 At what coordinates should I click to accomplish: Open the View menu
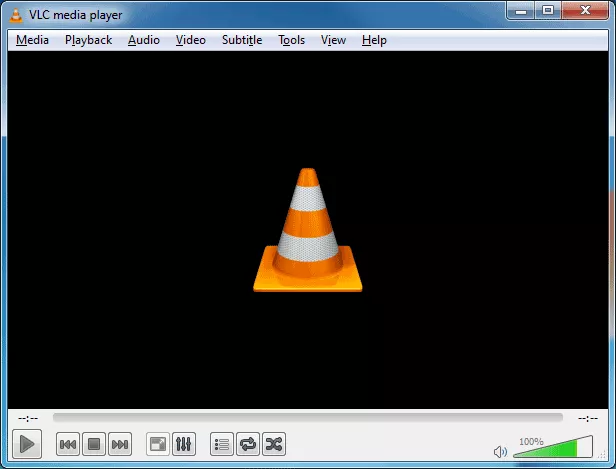[333, 40]
